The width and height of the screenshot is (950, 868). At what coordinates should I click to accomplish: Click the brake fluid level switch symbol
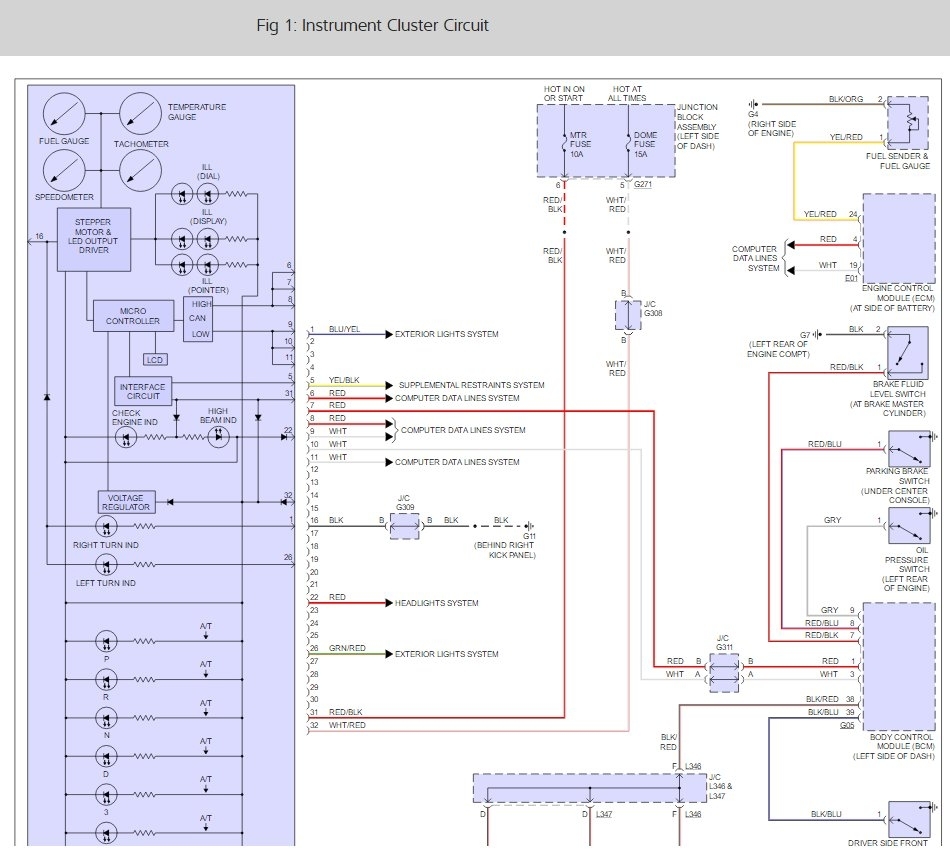click(x=908, y=353)
